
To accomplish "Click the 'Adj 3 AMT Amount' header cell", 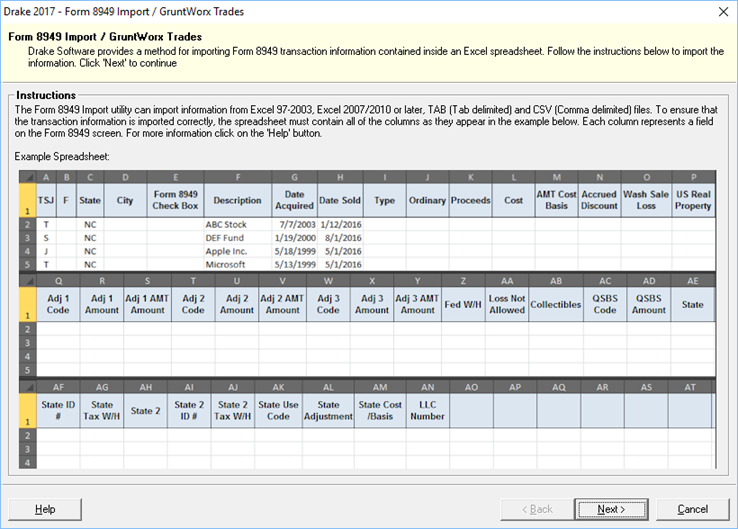I will tap(417, 305).
